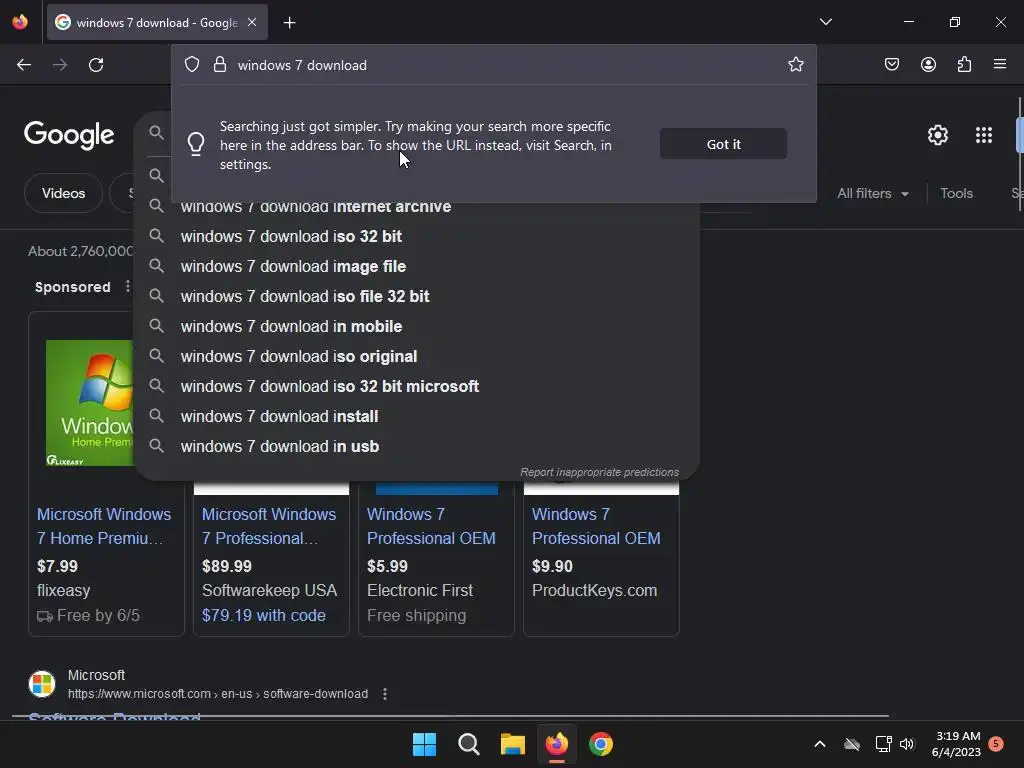The image size is (1024, 768).
Task: Open volume speaker tray icon
Action: [907, 744]
